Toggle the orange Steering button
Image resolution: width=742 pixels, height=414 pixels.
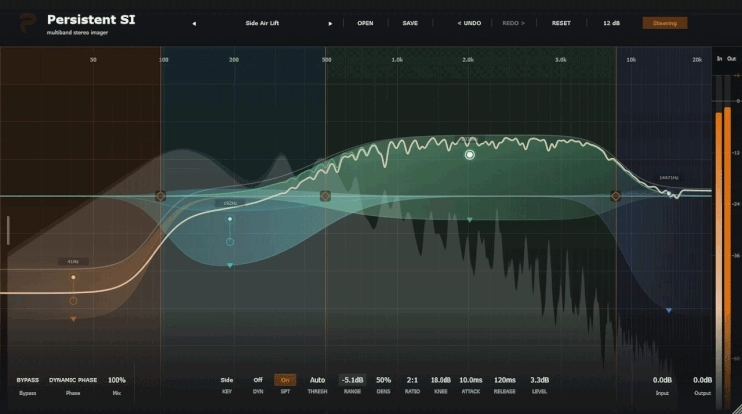[x=665, y=23]
